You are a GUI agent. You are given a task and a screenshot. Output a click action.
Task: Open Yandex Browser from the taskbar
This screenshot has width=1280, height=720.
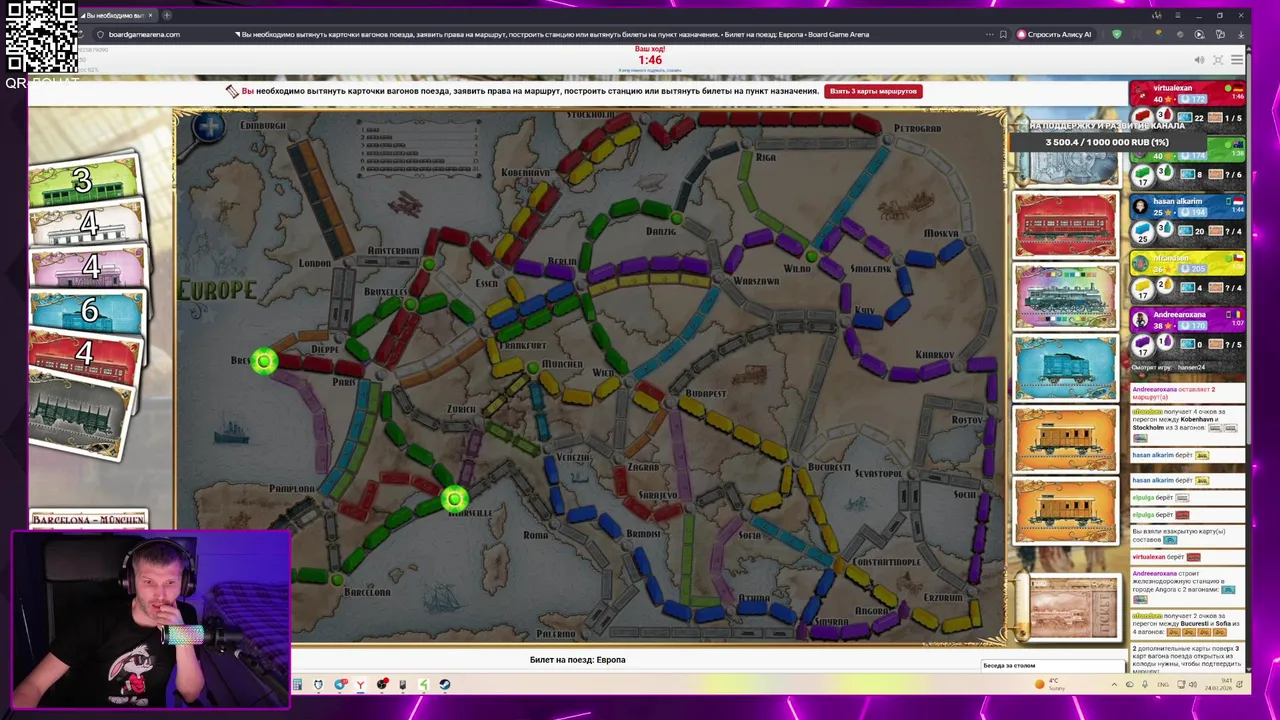tap(360, 685)
